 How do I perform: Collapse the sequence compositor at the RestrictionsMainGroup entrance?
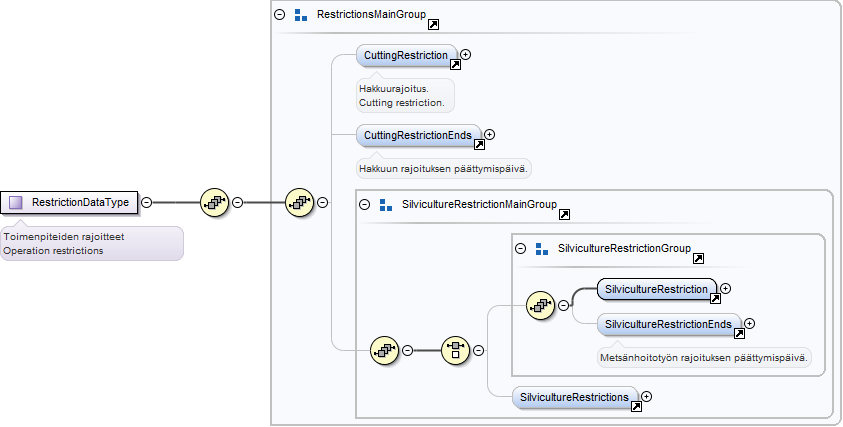tap(322, 203)
